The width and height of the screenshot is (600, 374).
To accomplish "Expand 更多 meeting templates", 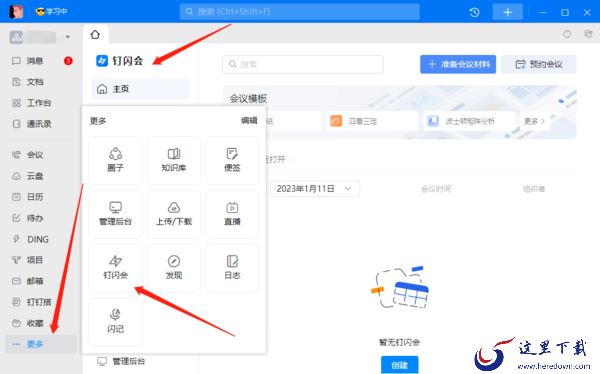I will point(535,121).
